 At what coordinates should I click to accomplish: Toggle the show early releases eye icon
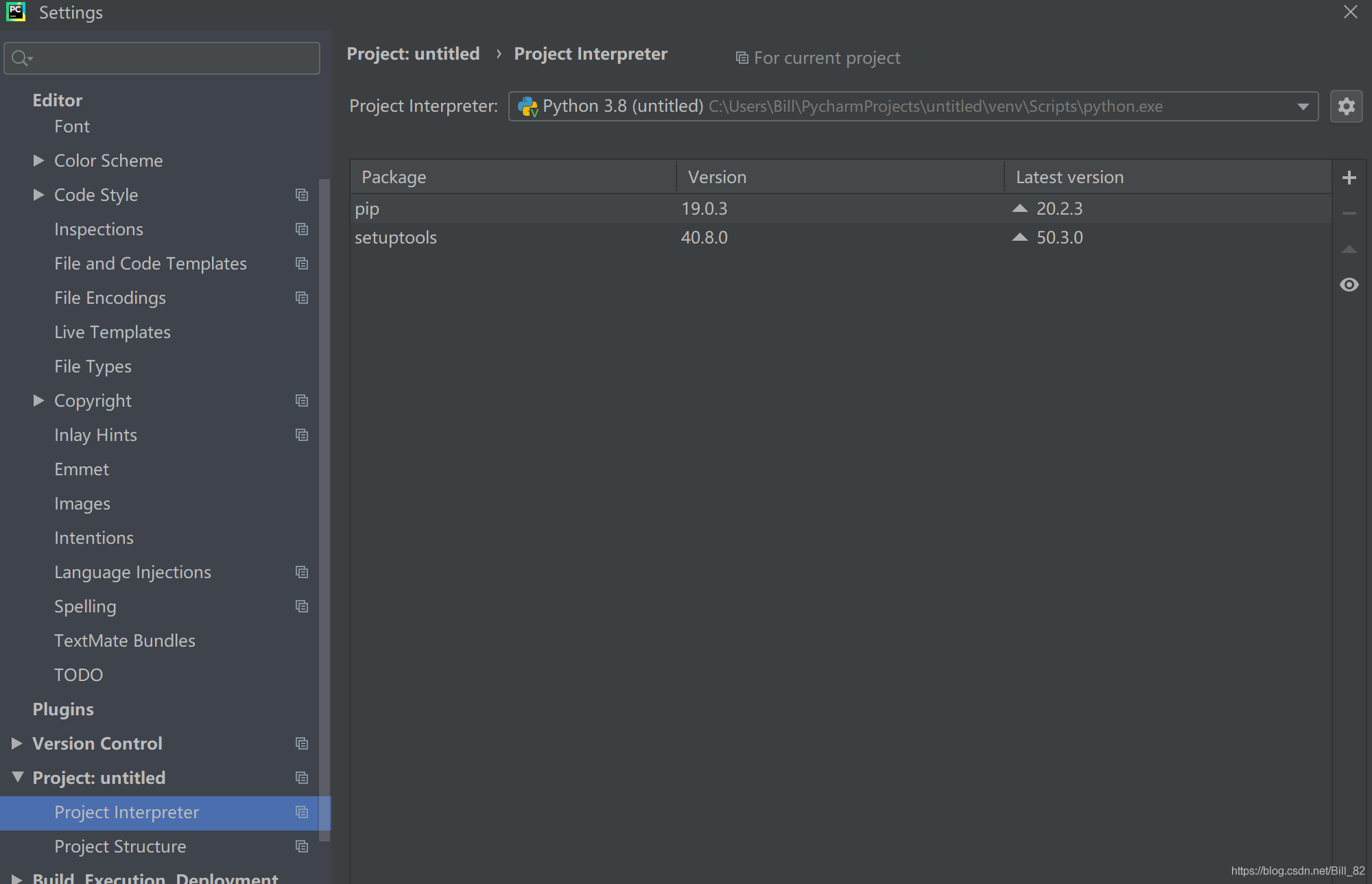[1349, 285]
